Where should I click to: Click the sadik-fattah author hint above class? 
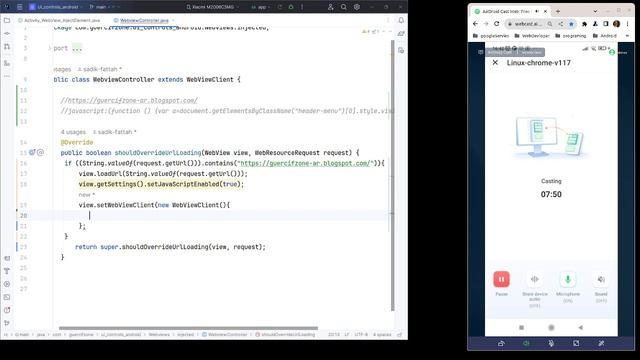(100, 69)
